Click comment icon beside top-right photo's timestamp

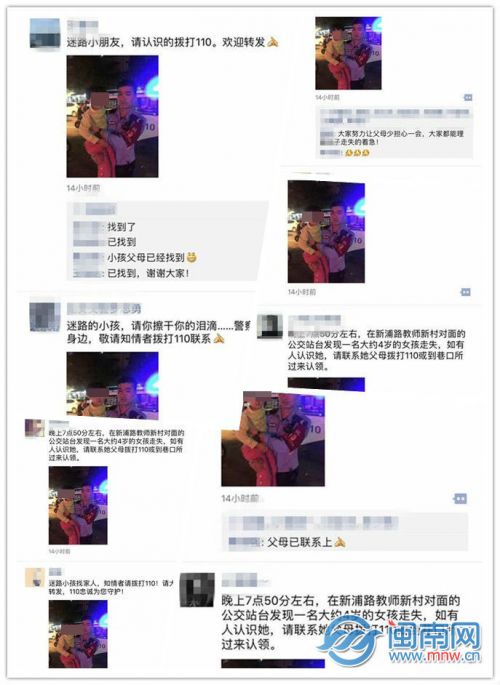pyautogui.click(x=467, y=97)
